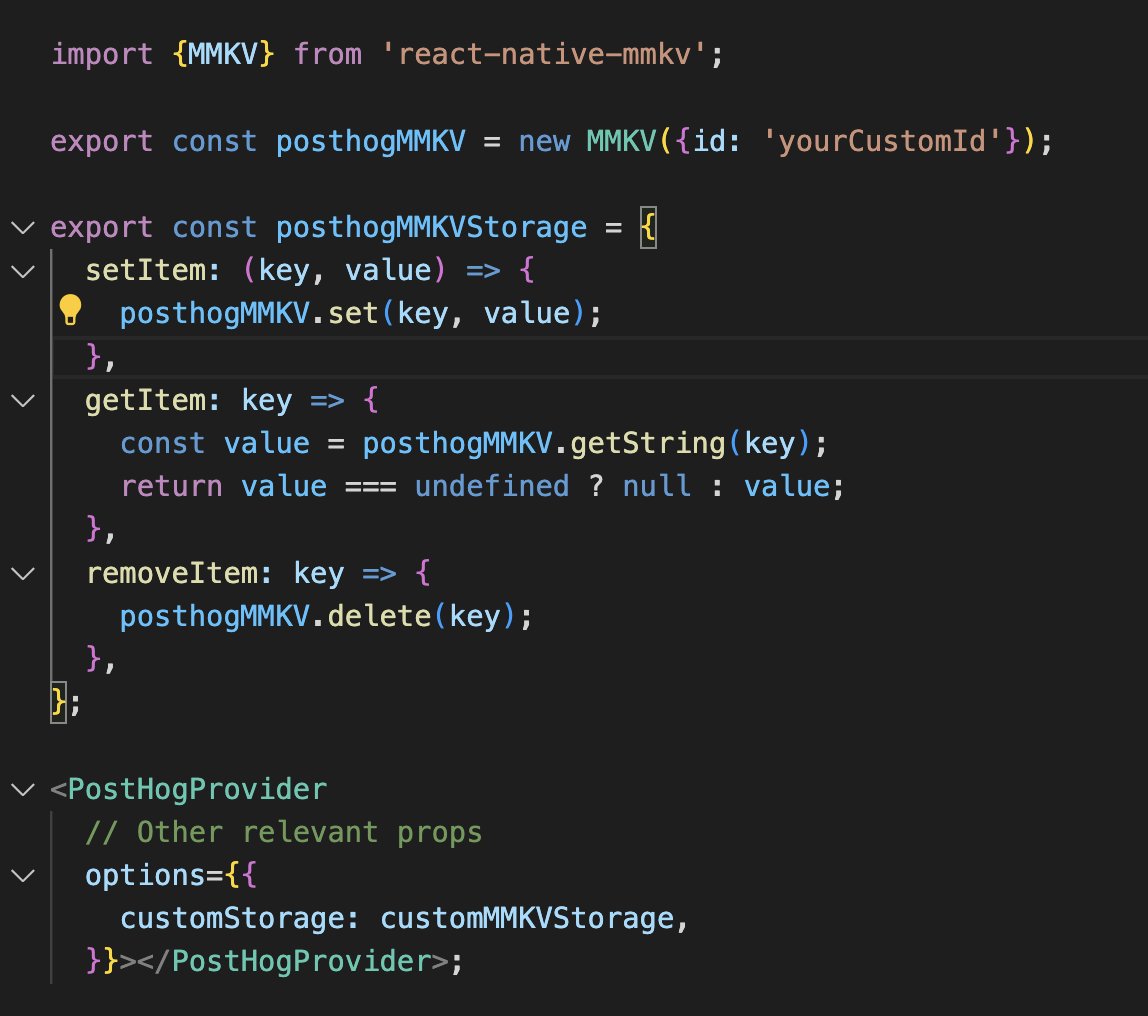Image resolution: width=1148 pixels, height=1016 pixels.
Task: Click the '// Other relevant props' comment
Action: (x=284, y=832)
